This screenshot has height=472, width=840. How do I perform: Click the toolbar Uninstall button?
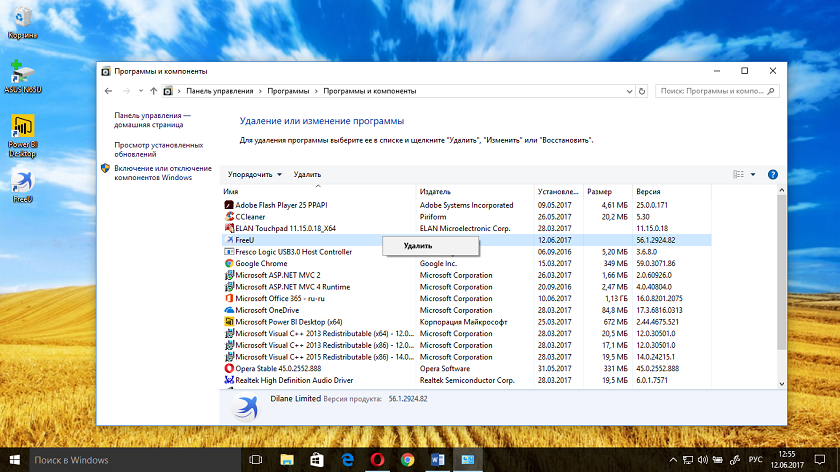pyautogui.click(x=307, y=175)
